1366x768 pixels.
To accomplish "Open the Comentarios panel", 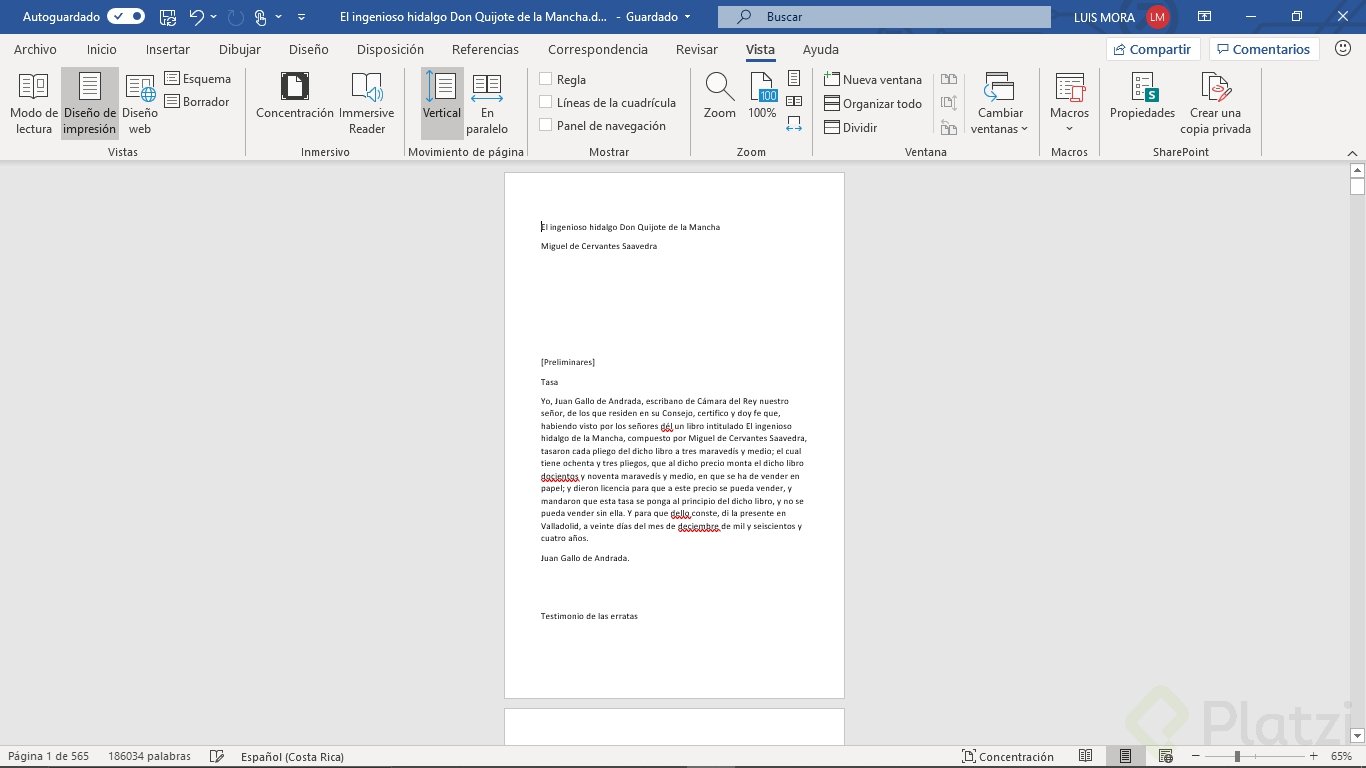I will (x=1264, y=48).
